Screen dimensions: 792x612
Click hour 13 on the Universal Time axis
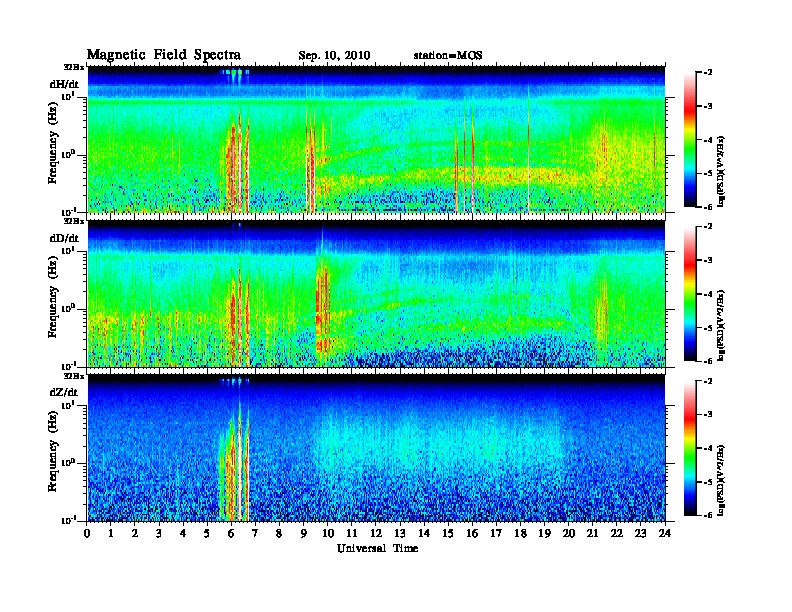(400, 534)
